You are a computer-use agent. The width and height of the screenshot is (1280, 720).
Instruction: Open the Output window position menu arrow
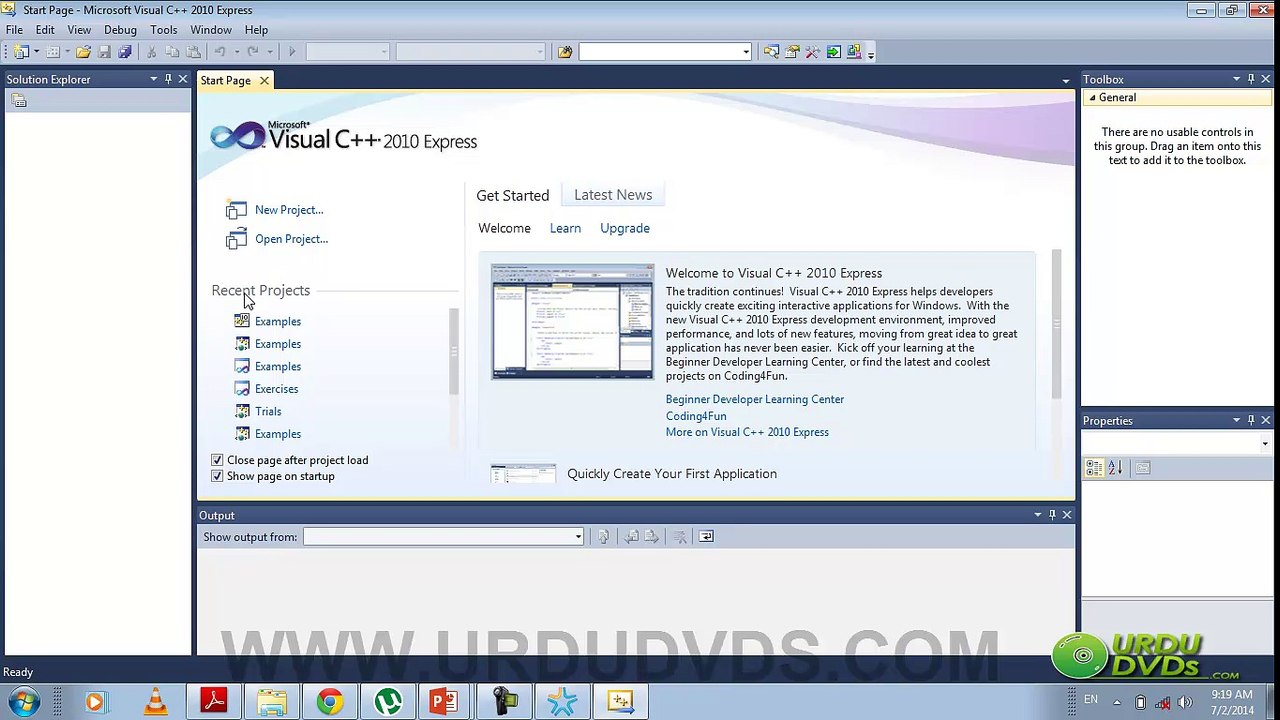(x=1038, y=515)
